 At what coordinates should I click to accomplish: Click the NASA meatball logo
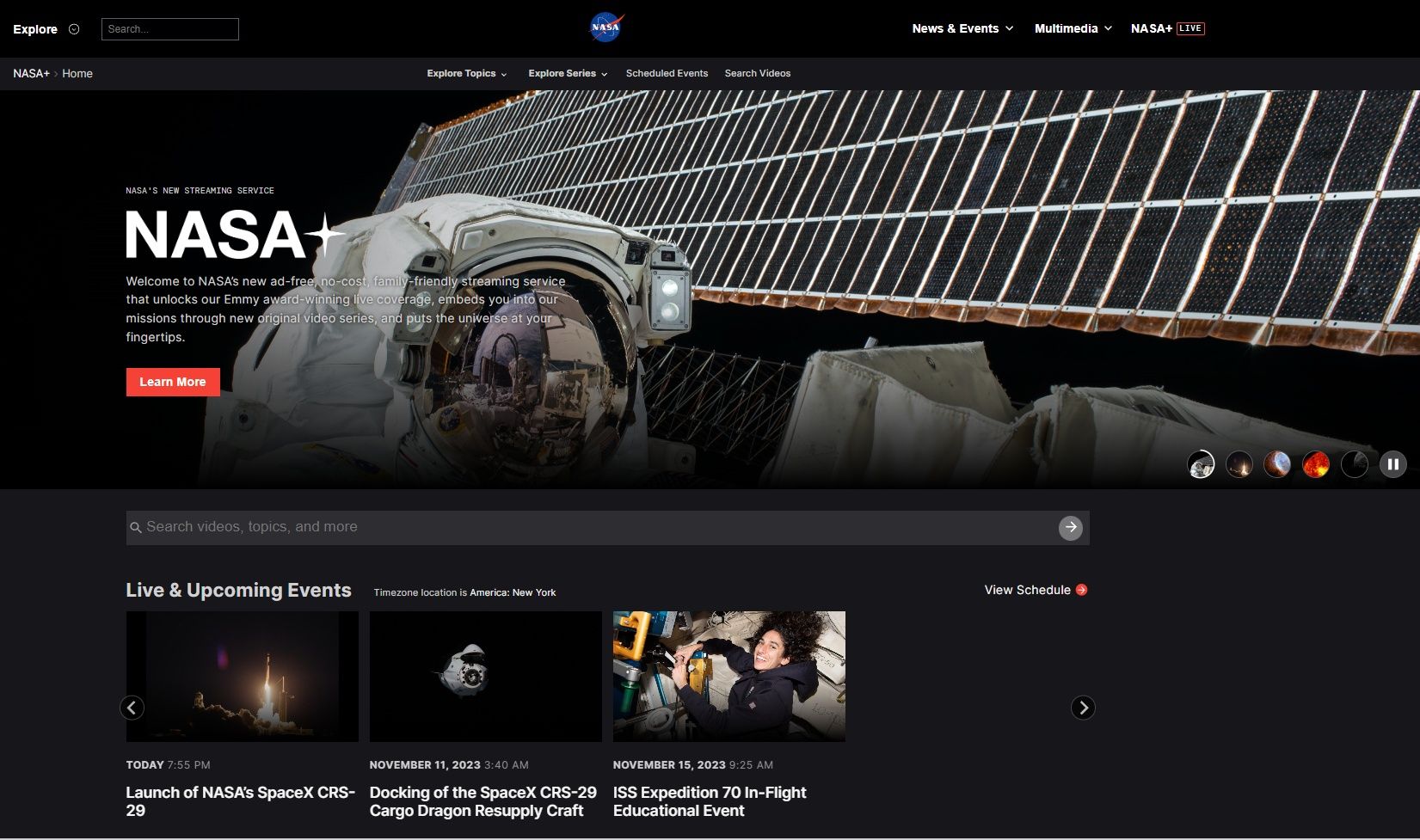pyautogui.click(x=605, y=28)
